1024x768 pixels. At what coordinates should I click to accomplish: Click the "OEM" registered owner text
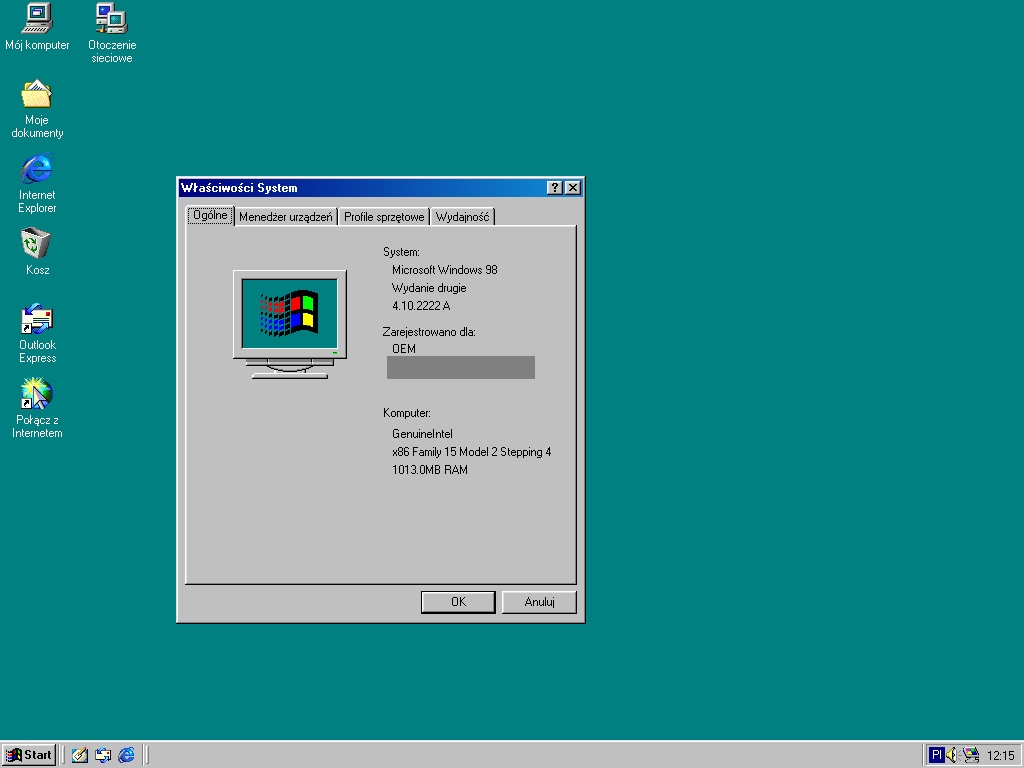point(404,349)
